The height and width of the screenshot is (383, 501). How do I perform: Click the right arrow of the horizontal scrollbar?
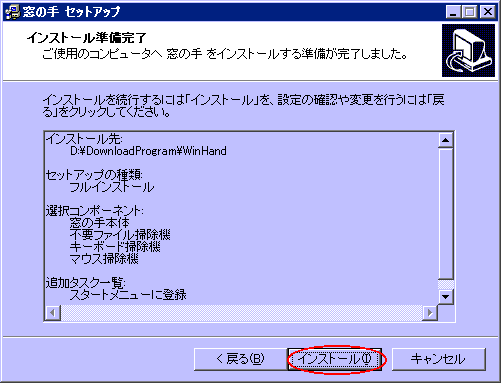(x=430, y=313)
